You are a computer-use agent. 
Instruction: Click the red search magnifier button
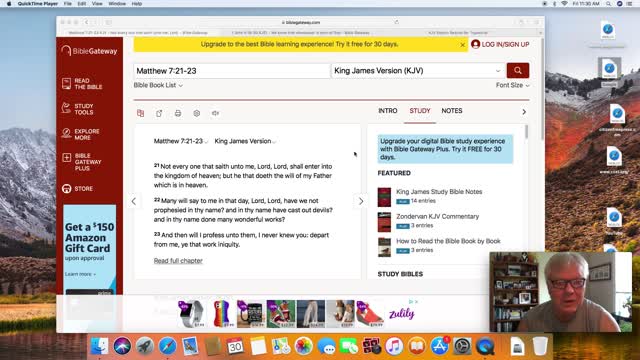518,71
